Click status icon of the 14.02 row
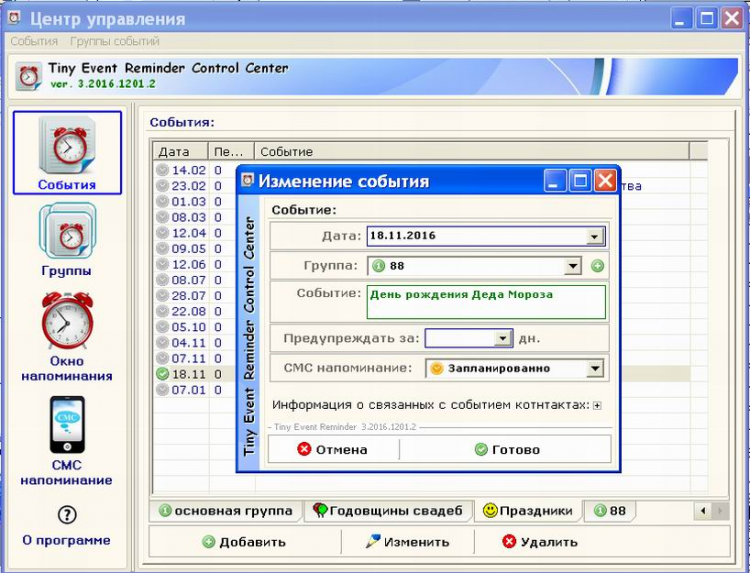The image size is (750, 573). click(x=163, y=170)
